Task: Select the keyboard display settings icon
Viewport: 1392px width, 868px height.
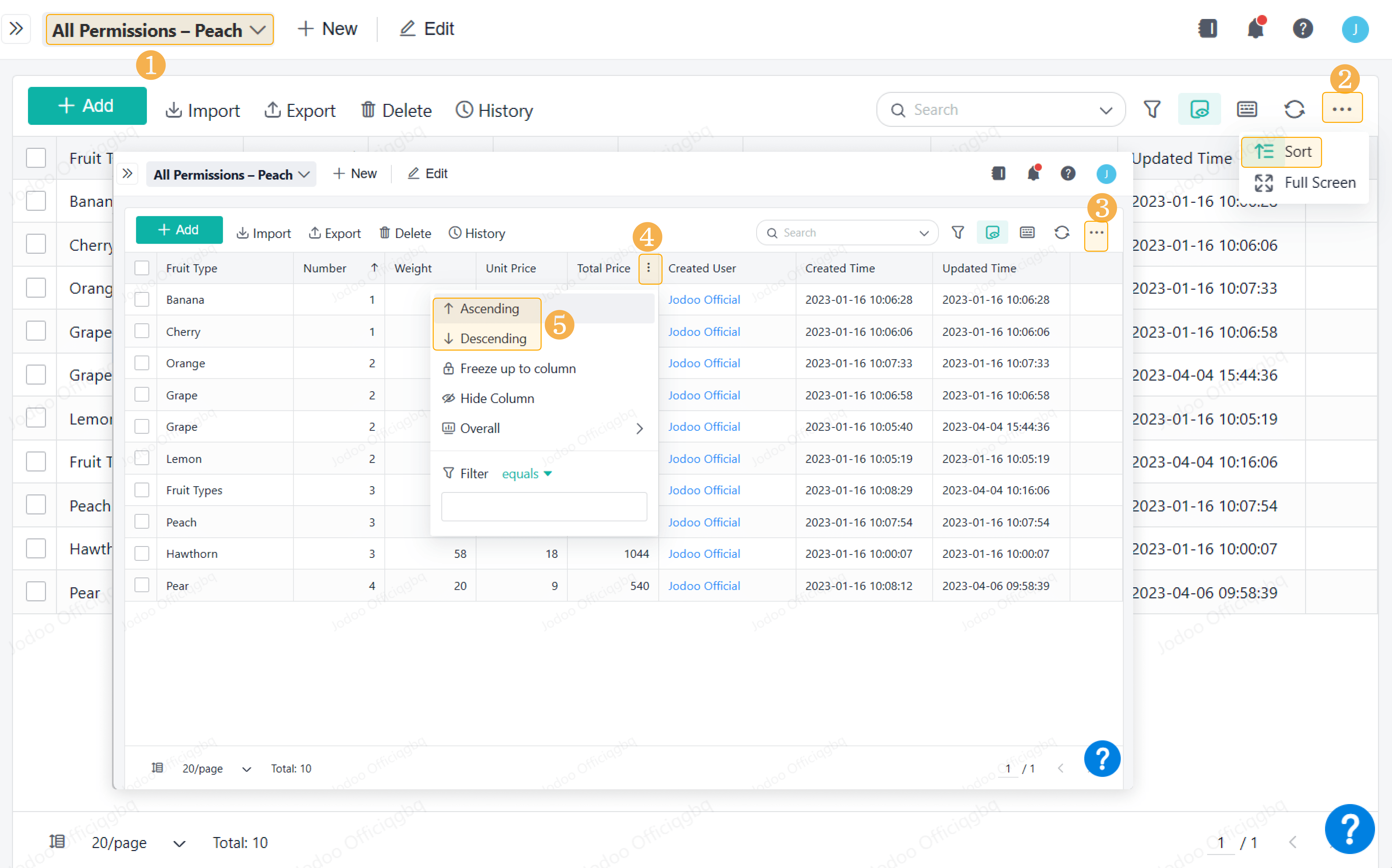Action: pyautogui.click(x=1027, y=232)
